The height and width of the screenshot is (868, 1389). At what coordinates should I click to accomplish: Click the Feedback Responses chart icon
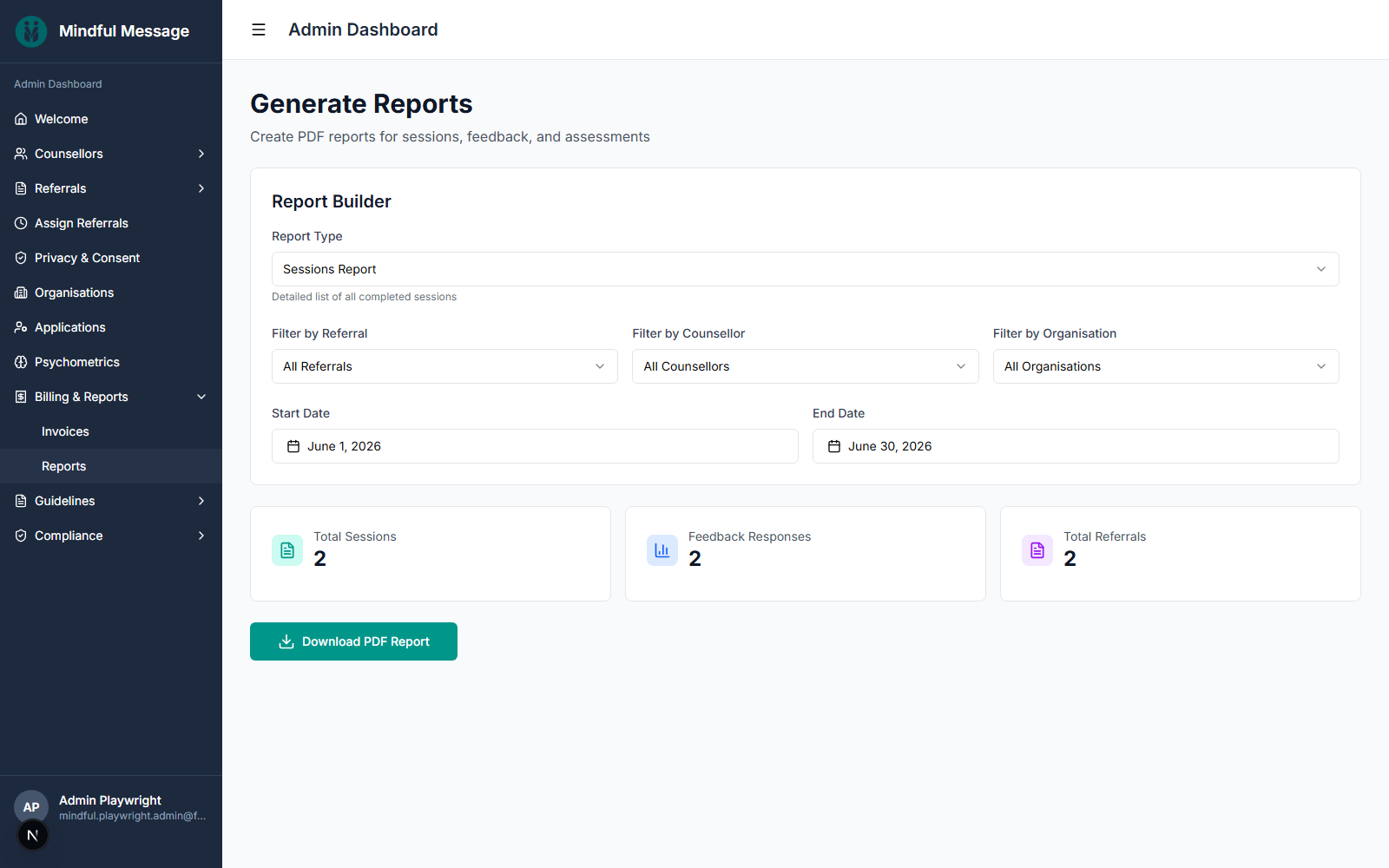coord(662,550)
